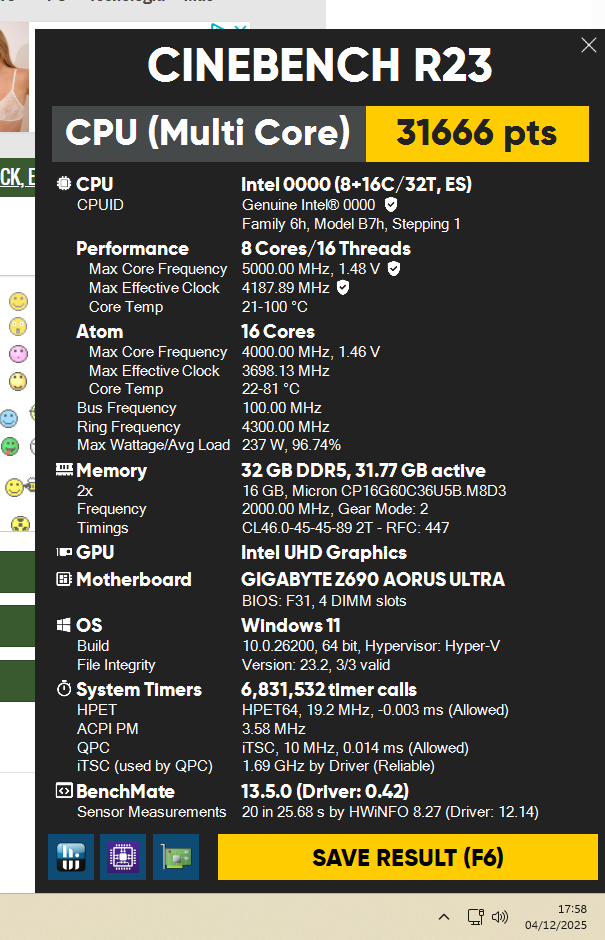Select the 22-81 °C Atom temp value
This screenshot has height=940, width=605.
270,389
